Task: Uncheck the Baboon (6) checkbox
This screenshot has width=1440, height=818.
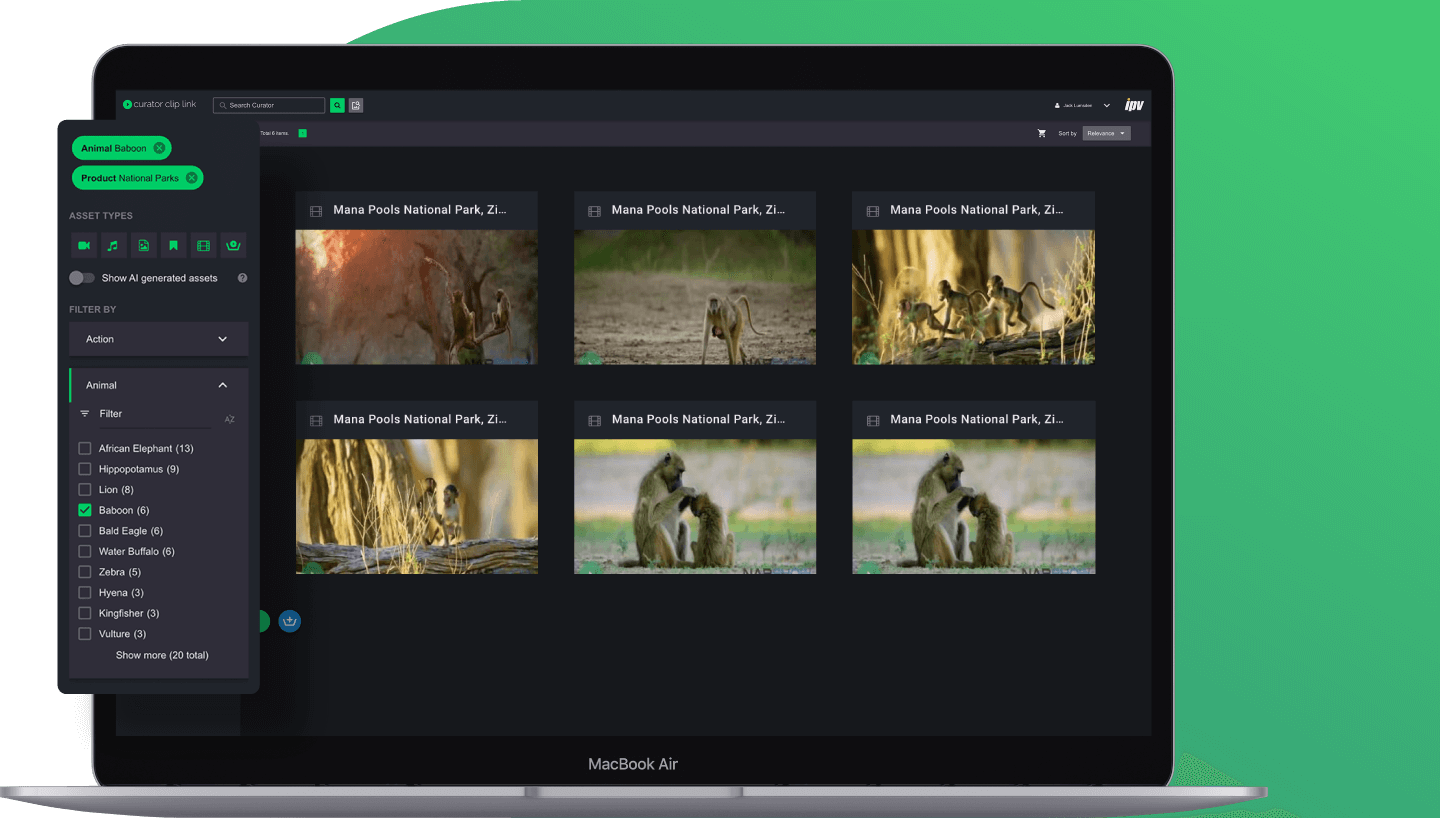Action: point(85,510)
